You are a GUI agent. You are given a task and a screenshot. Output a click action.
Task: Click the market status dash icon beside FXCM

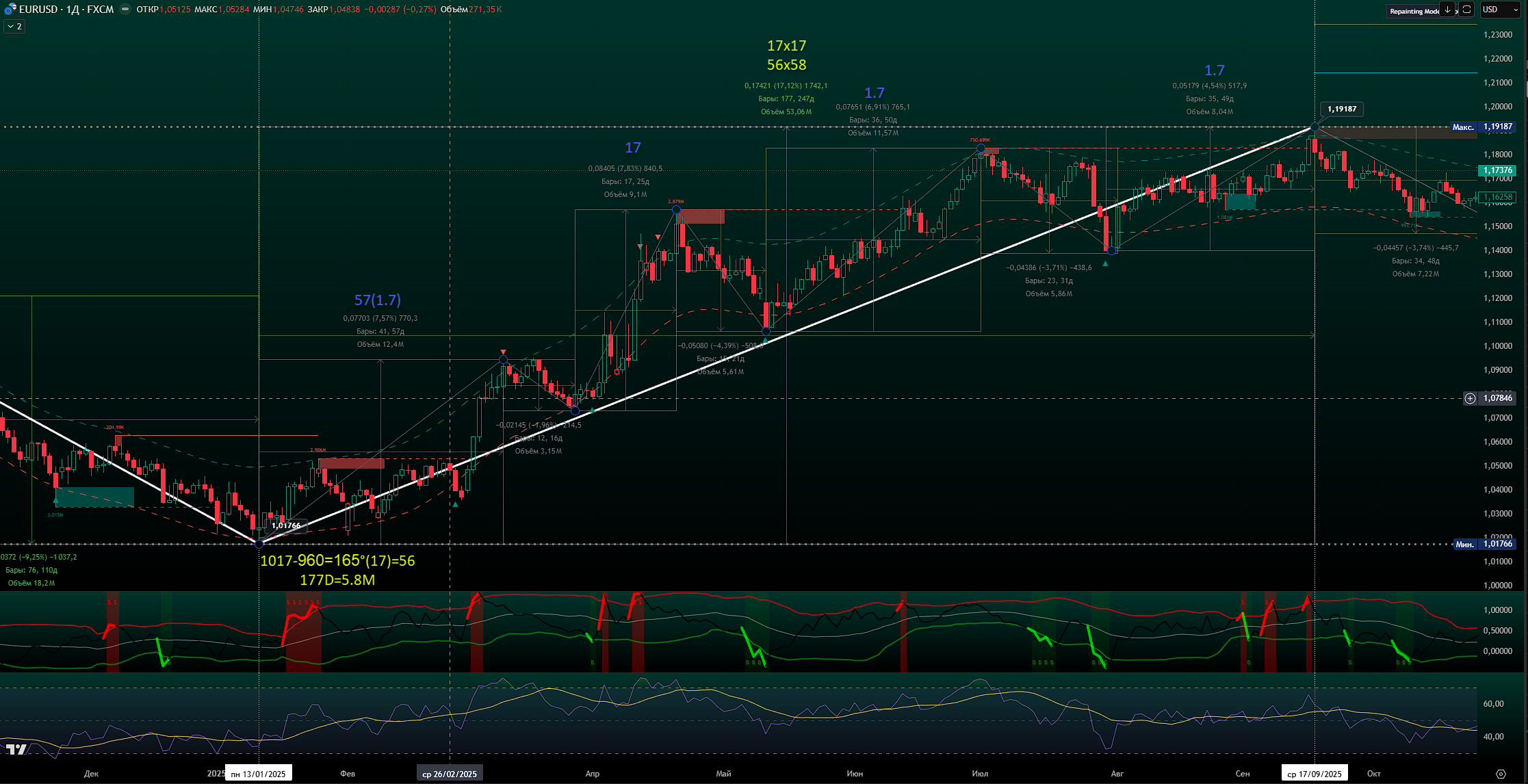click(x=125, y=9)
